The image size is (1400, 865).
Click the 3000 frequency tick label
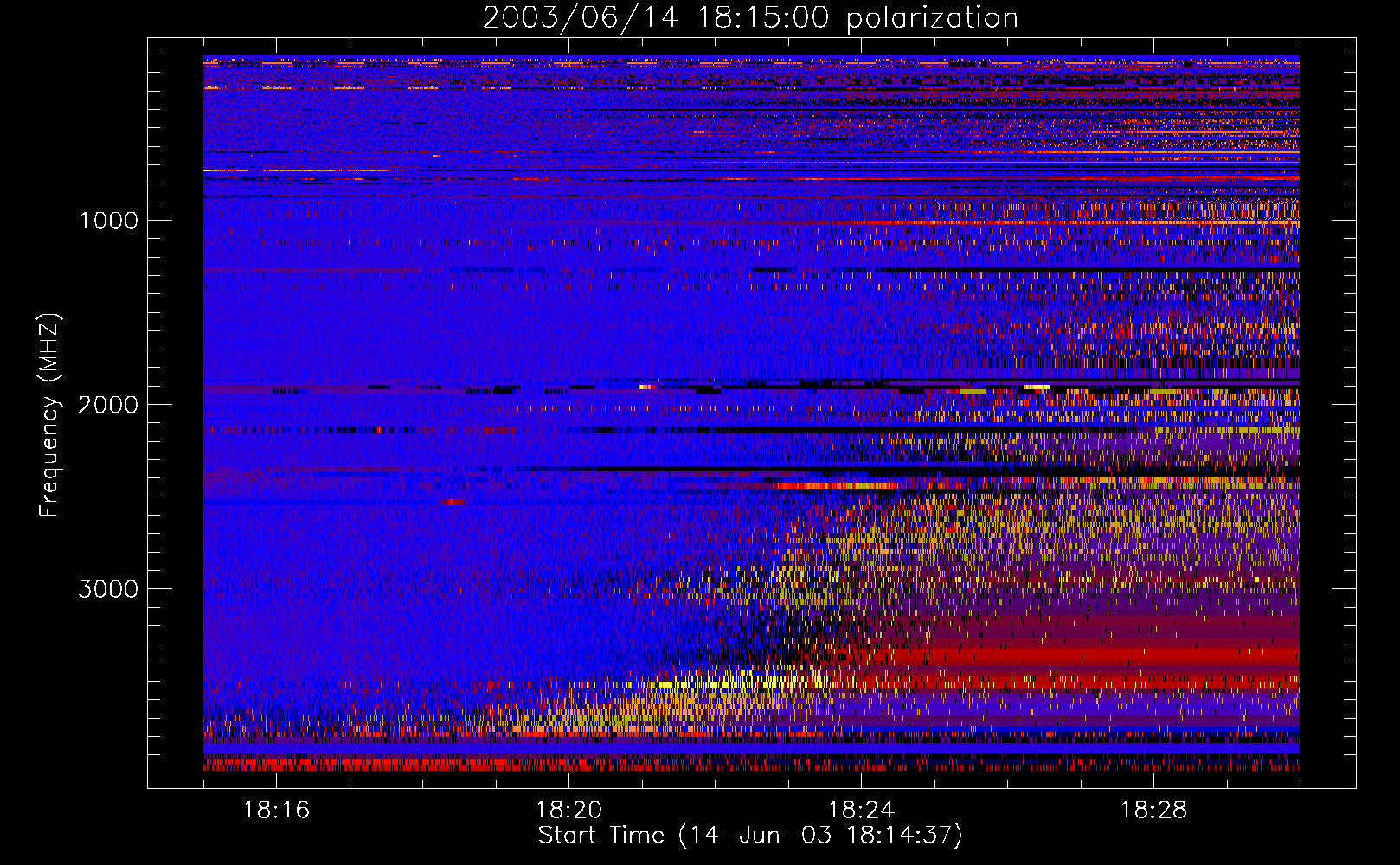pos(108,589)
